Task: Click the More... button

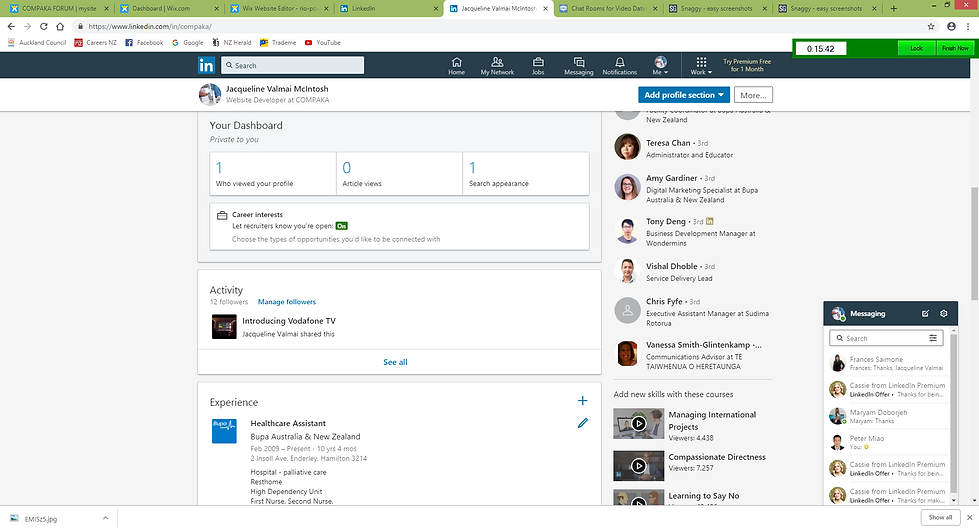Action: [x=753, y=95]
